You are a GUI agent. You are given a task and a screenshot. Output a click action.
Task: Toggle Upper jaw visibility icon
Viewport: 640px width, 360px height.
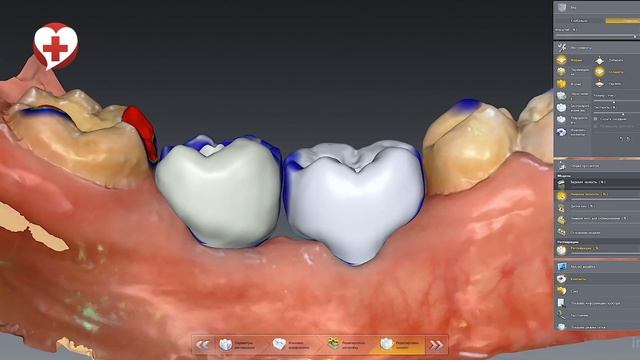[562, 183]
